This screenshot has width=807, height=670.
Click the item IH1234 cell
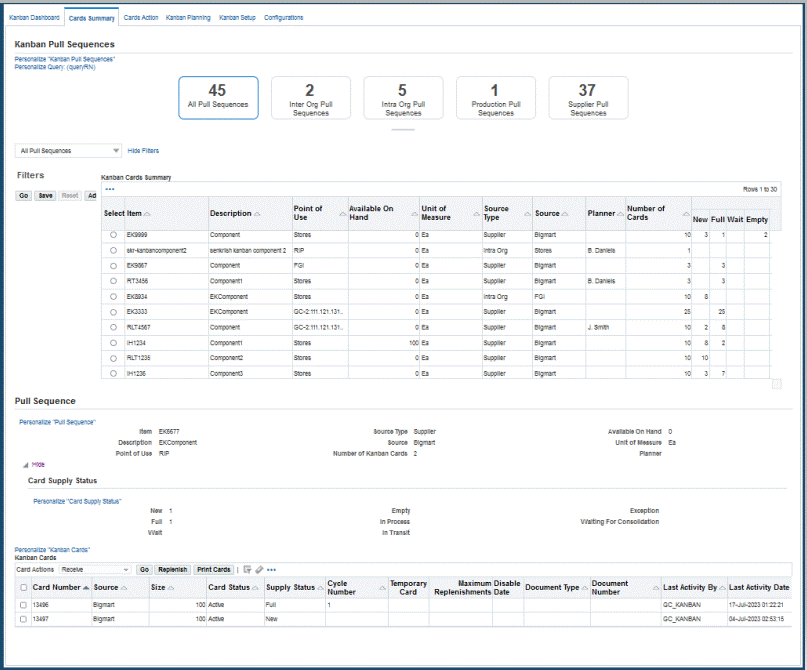pos(167,343)
